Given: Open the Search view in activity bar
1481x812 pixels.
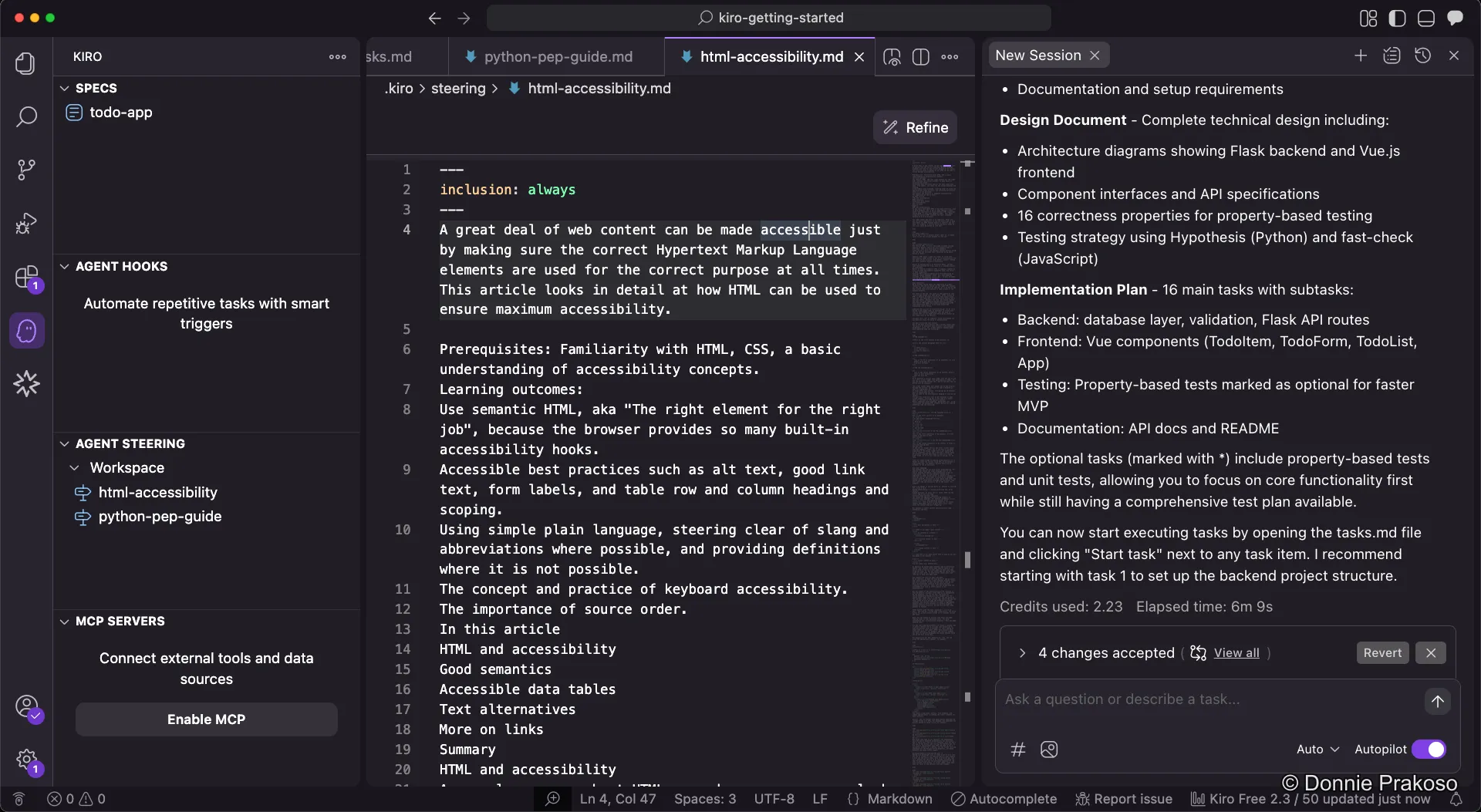Looking at the screenshot, I should [x=26, y=116].
